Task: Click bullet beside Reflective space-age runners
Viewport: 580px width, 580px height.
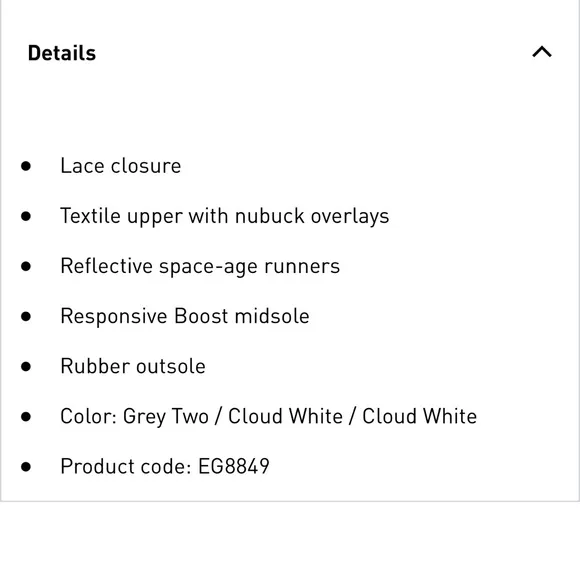Action: pos(26,266)
